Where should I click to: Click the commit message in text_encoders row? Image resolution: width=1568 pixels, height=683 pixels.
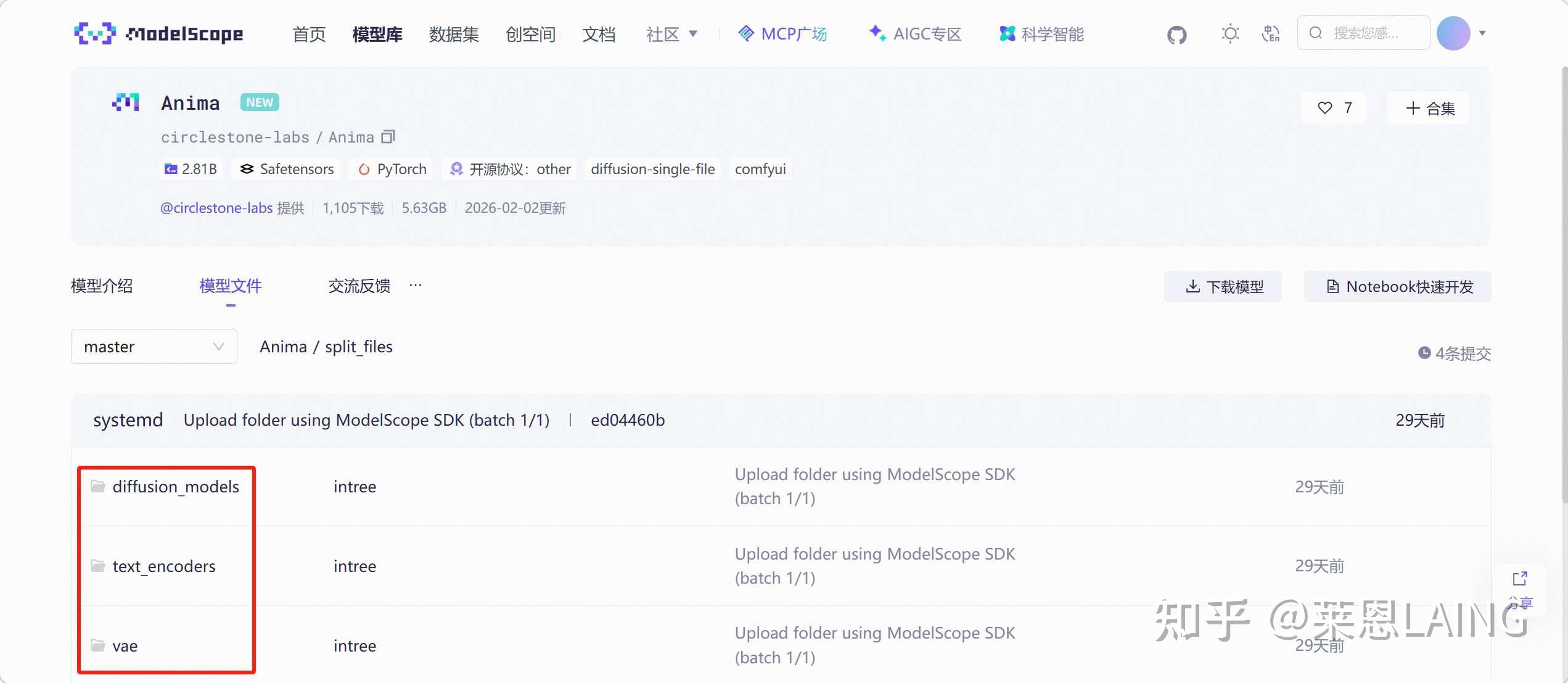tap(874, 566)
